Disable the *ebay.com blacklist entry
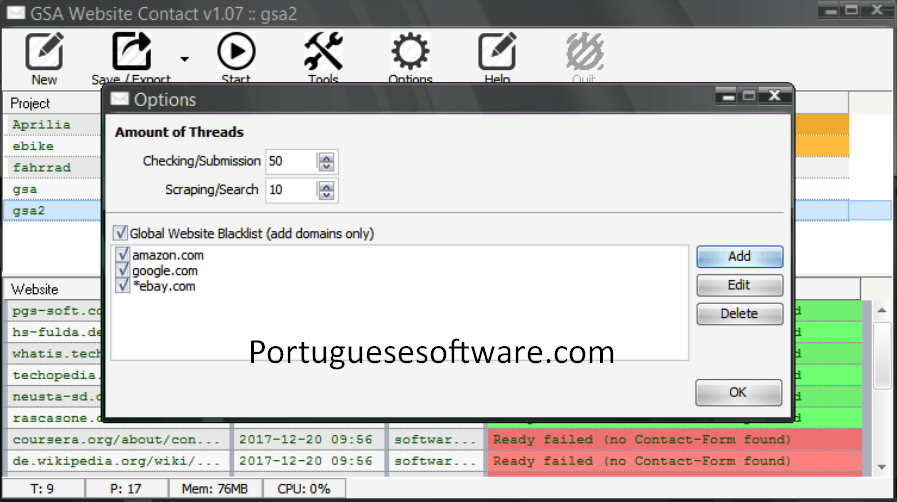 tap(123, 286)
